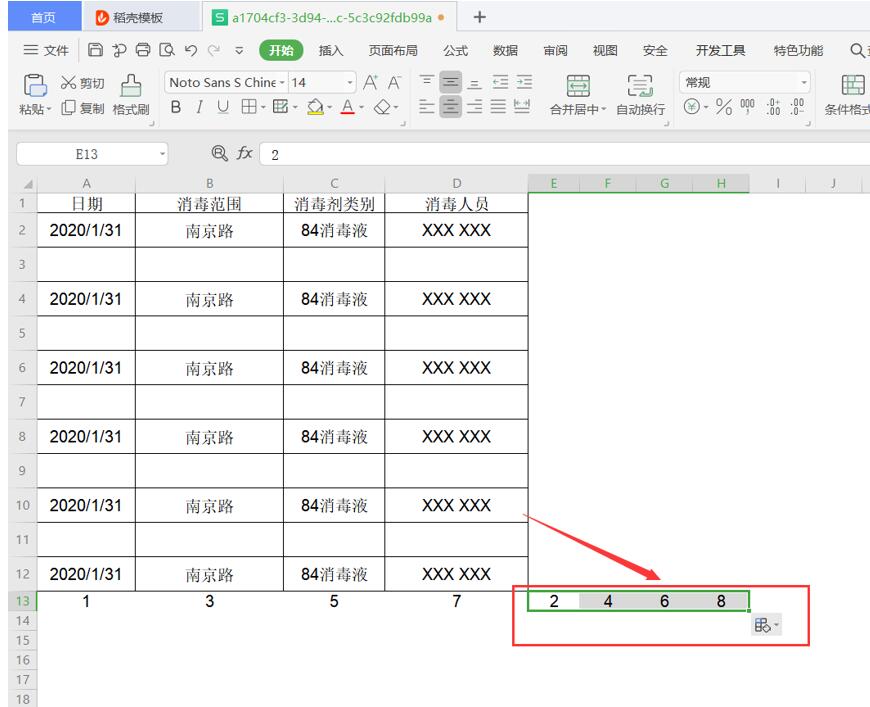Open font color dropdown arrow
The height and width of the screenshot is (707, 870).
362,107
